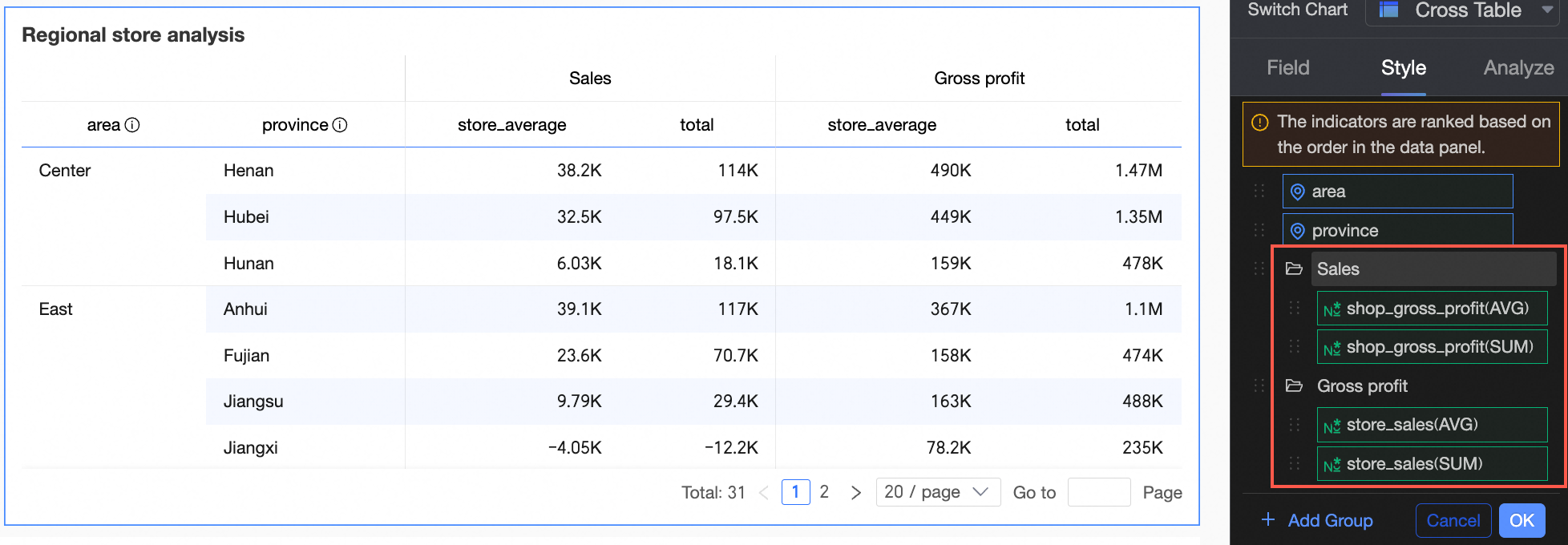Go to next page of table
The width and height of the screenshot is (1568, 545).
856,492
